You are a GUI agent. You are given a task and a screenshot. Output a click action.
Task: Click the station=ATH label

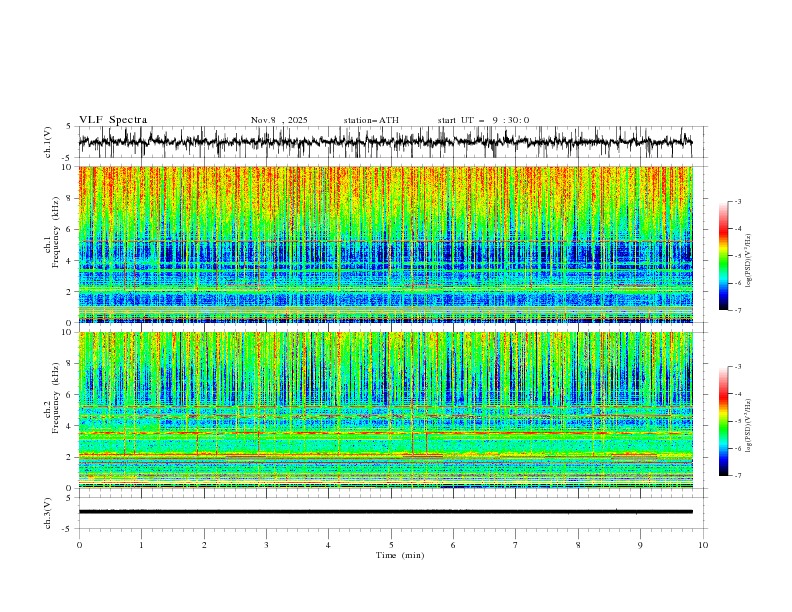371,120
